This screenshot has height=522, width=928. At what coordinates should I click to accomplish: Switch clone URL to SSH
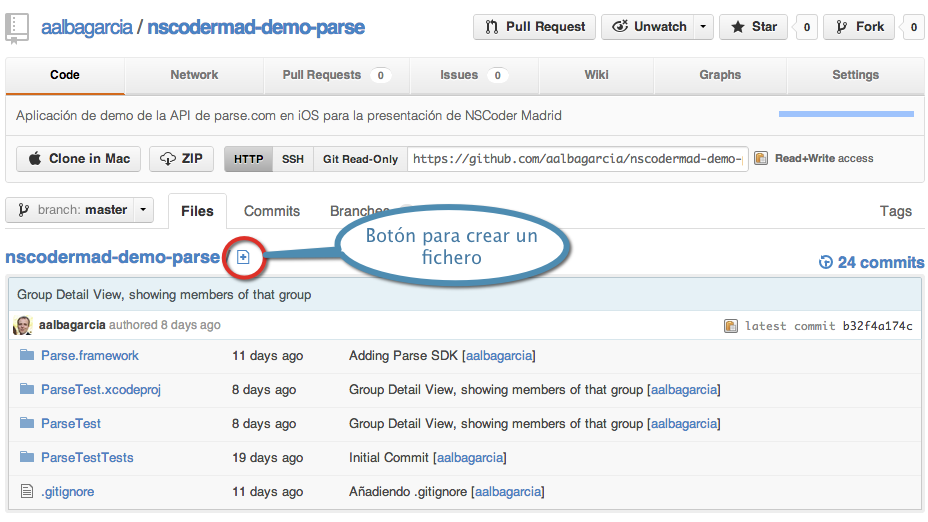[293, 159]
